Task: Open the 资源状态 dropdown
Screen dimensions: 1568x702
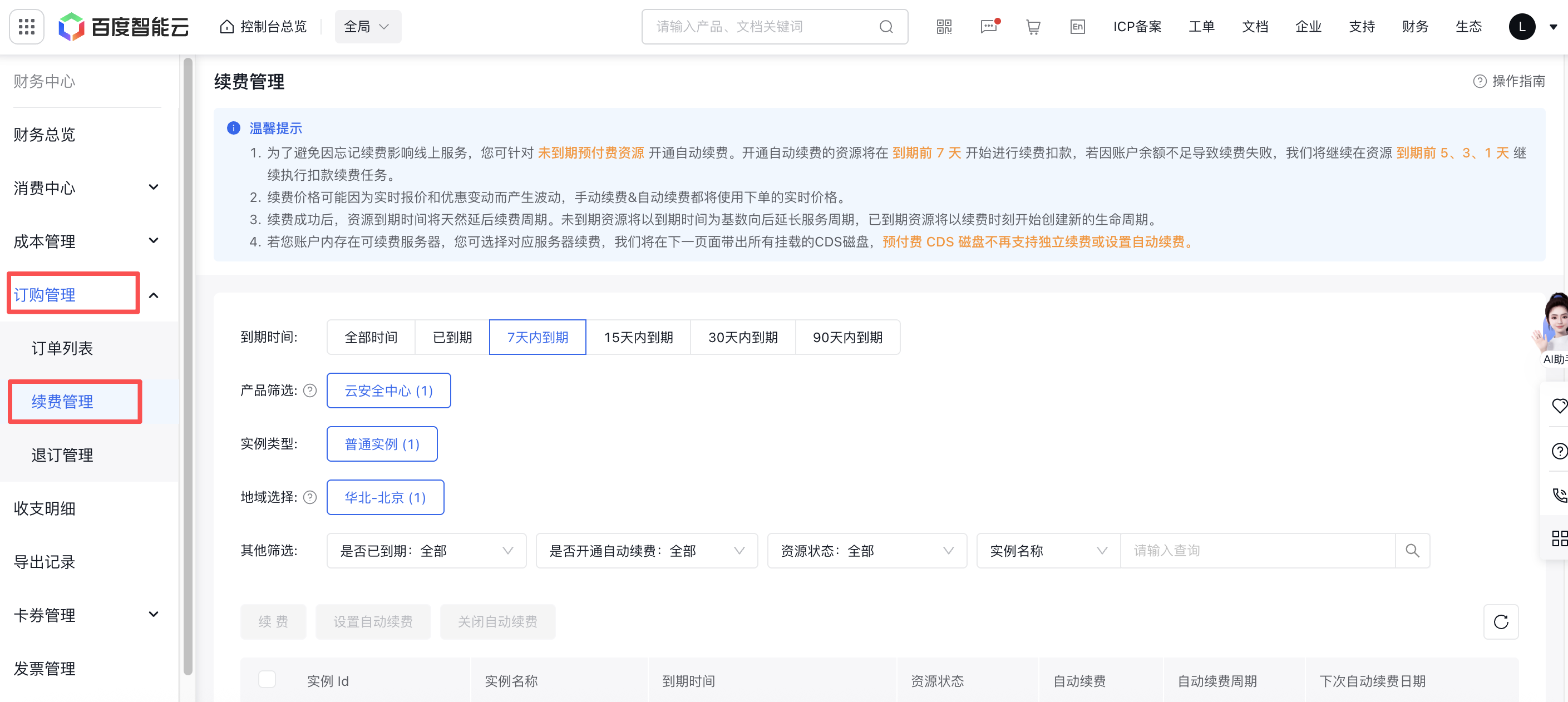Action: coord(866,551)
